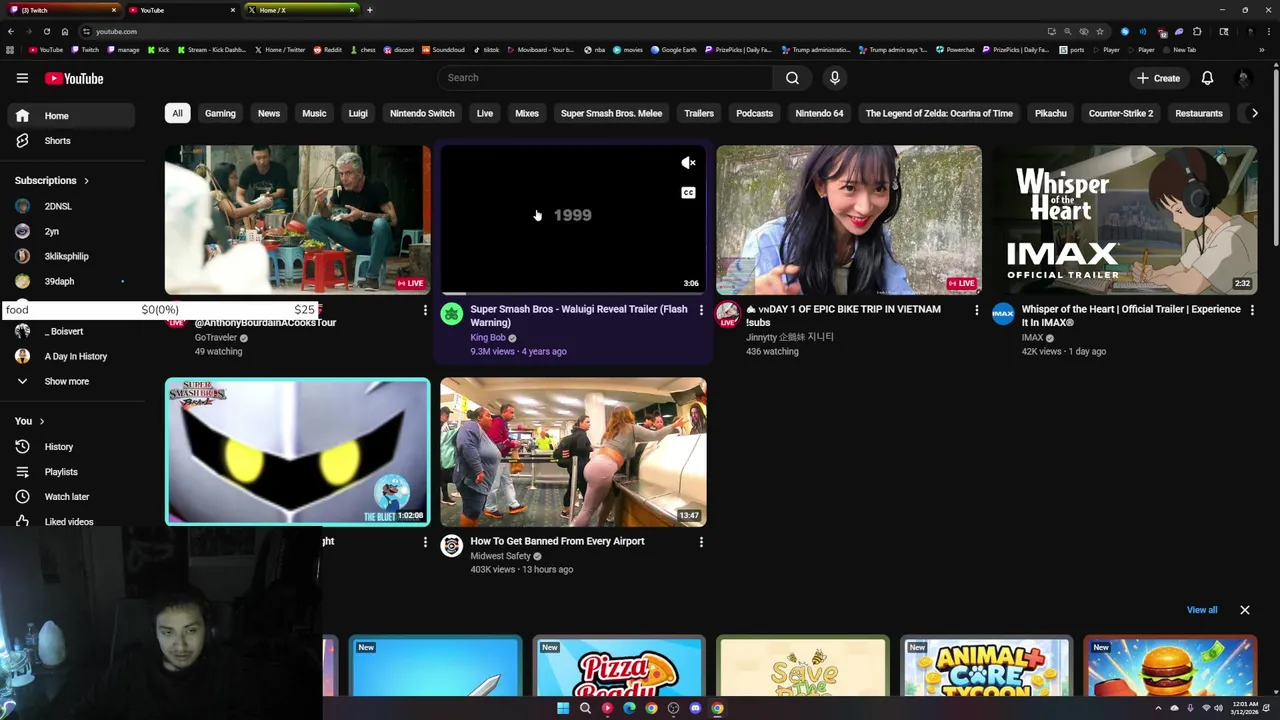
Task: Open Midwest Safety channel avatar
Action: tap(452, 546)
